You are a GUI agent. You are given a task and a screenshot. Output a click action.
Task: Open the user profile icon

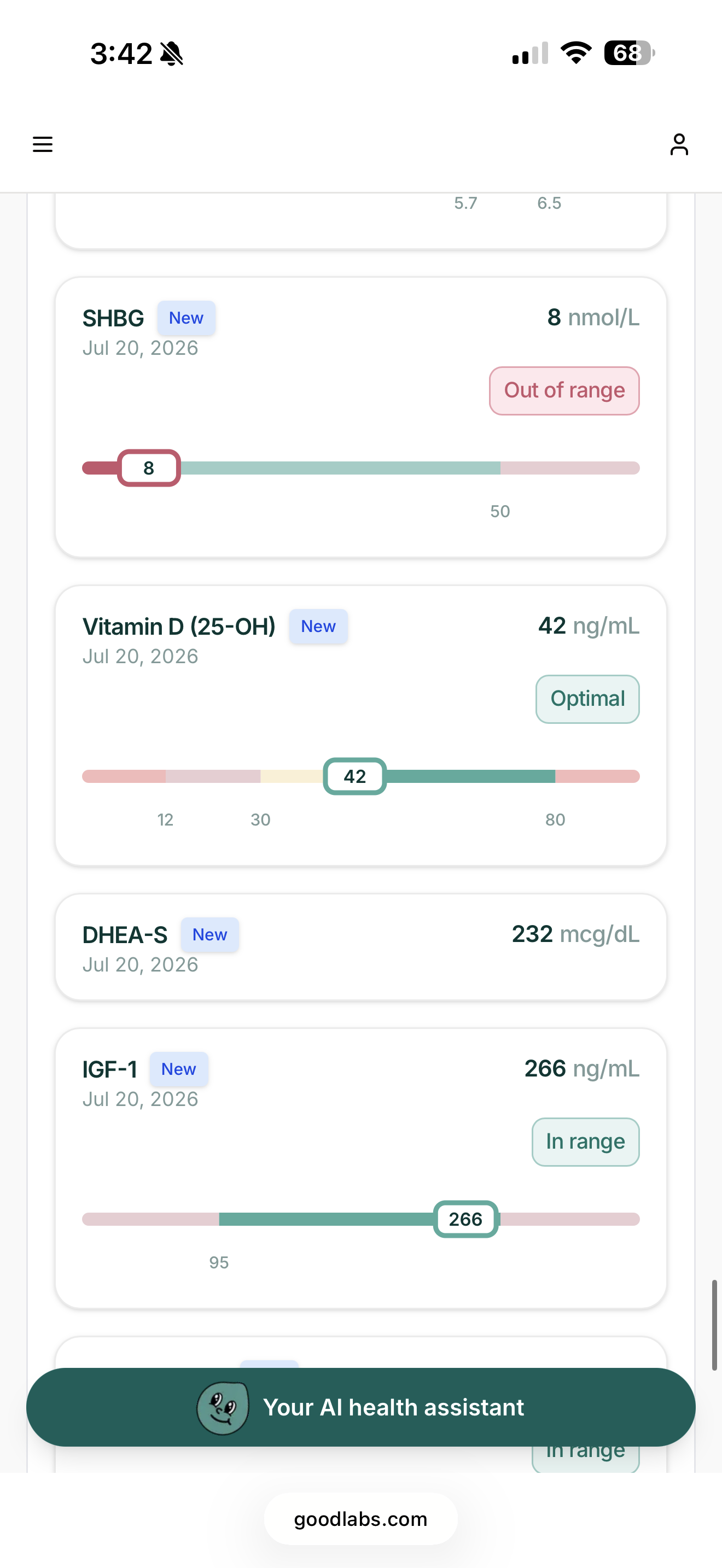pyautogui.click(x=679, y=145)
